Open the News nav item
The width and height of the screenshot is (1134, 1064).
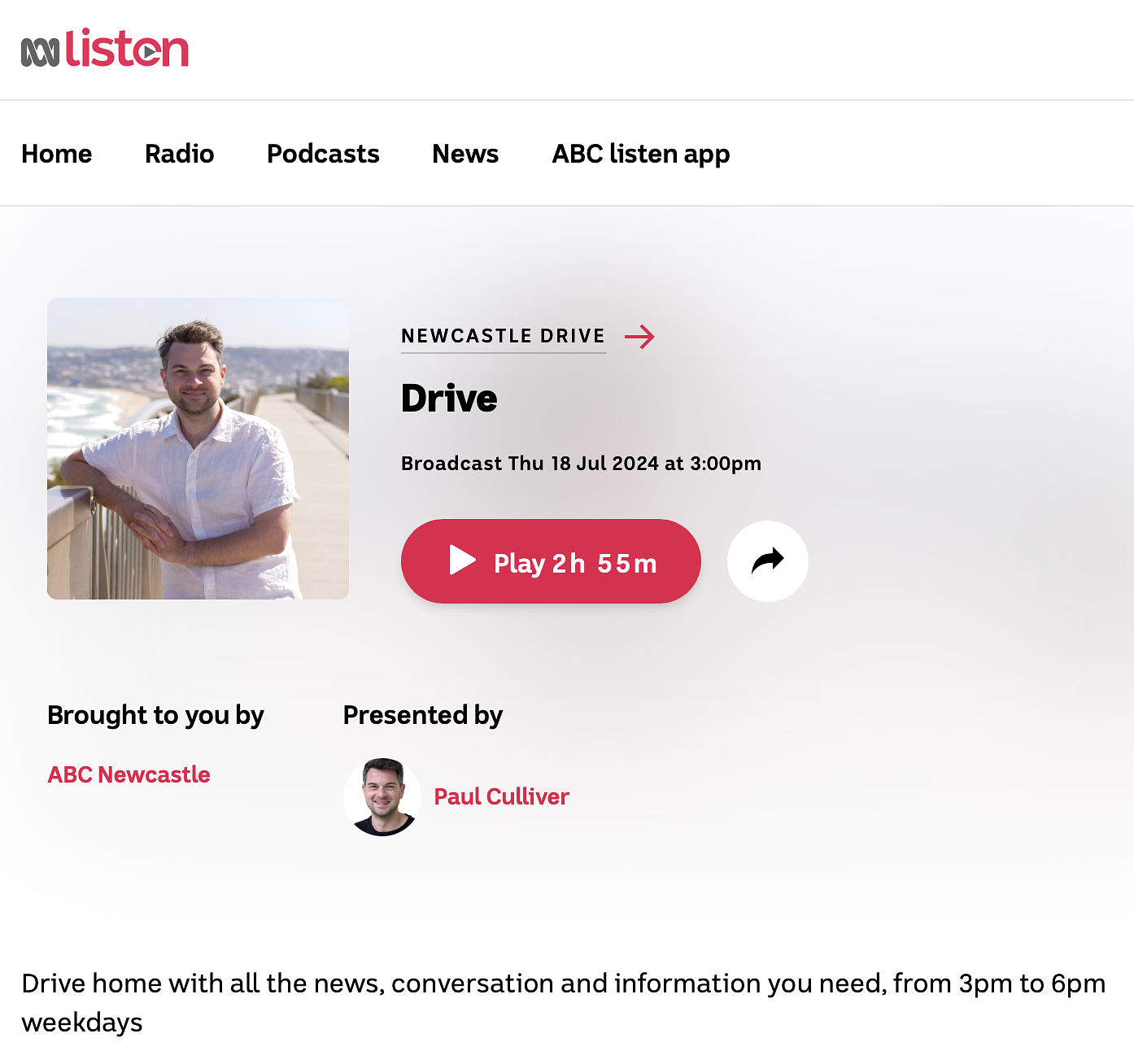[x=465, y=154]
